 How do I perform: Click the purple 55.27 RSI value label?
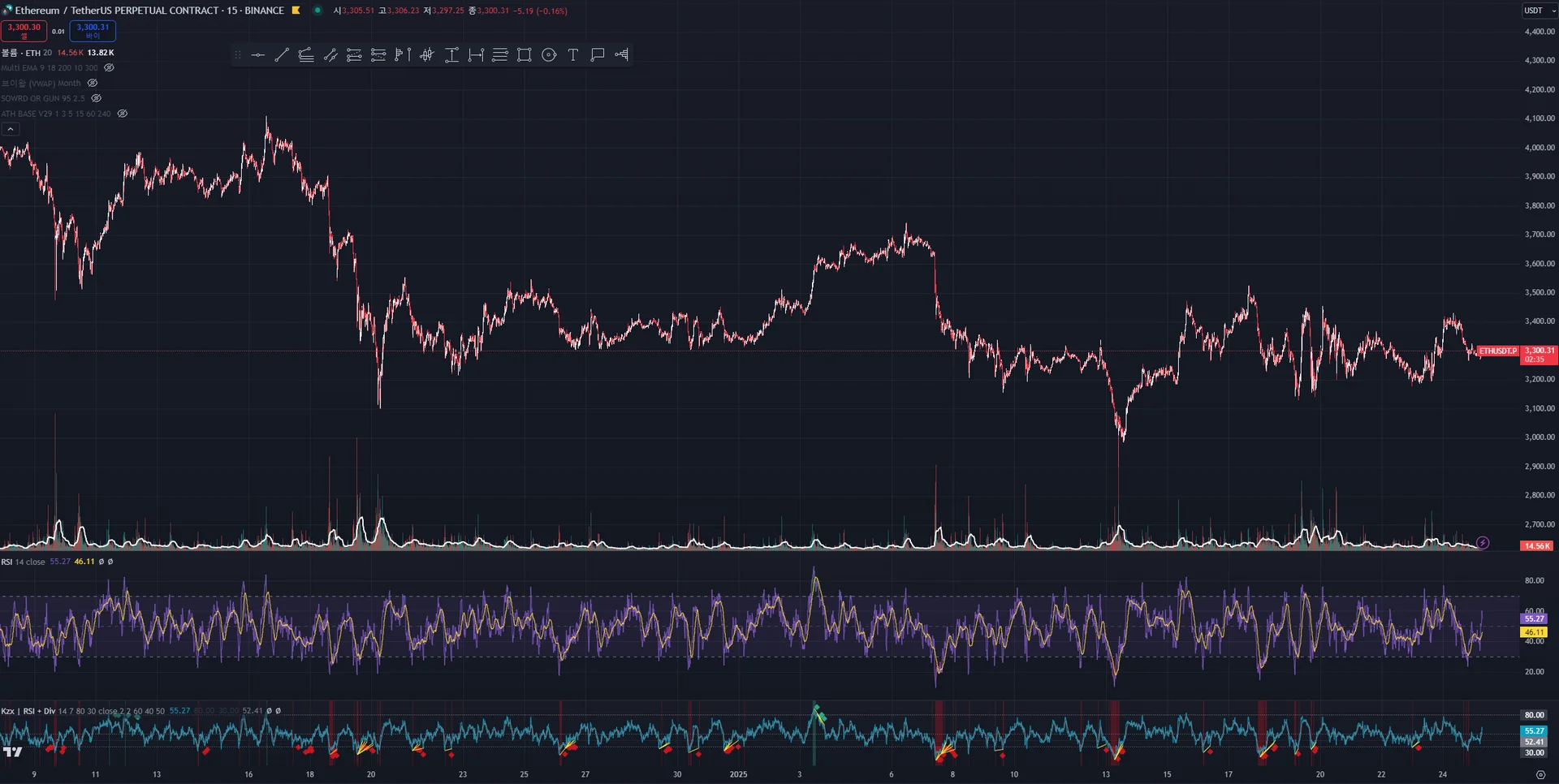(x=1534, y=618)
